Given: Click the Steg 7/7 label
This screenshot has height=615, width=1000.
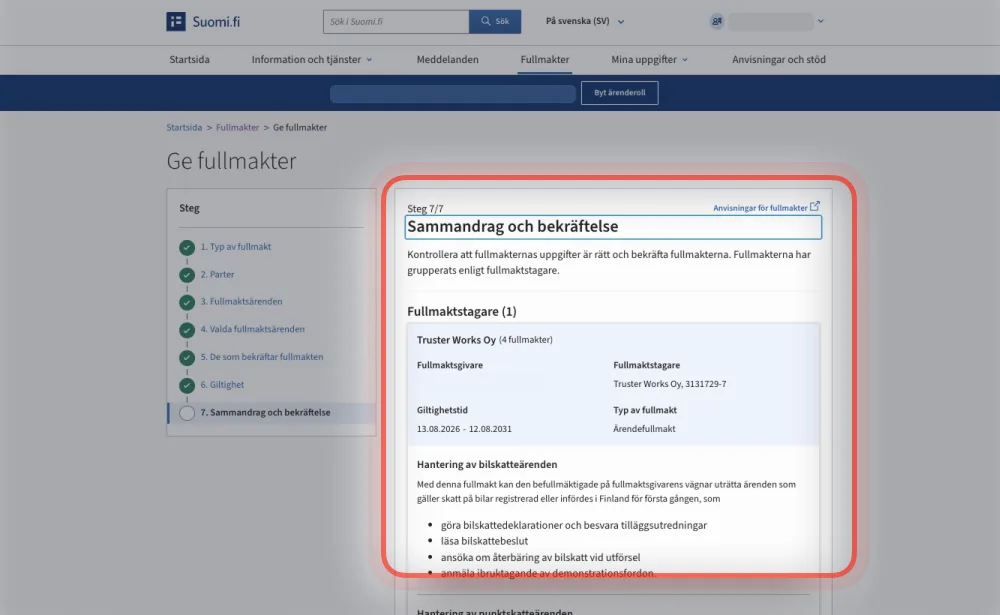Looking at the screenshot, I should tap(425, 209).
